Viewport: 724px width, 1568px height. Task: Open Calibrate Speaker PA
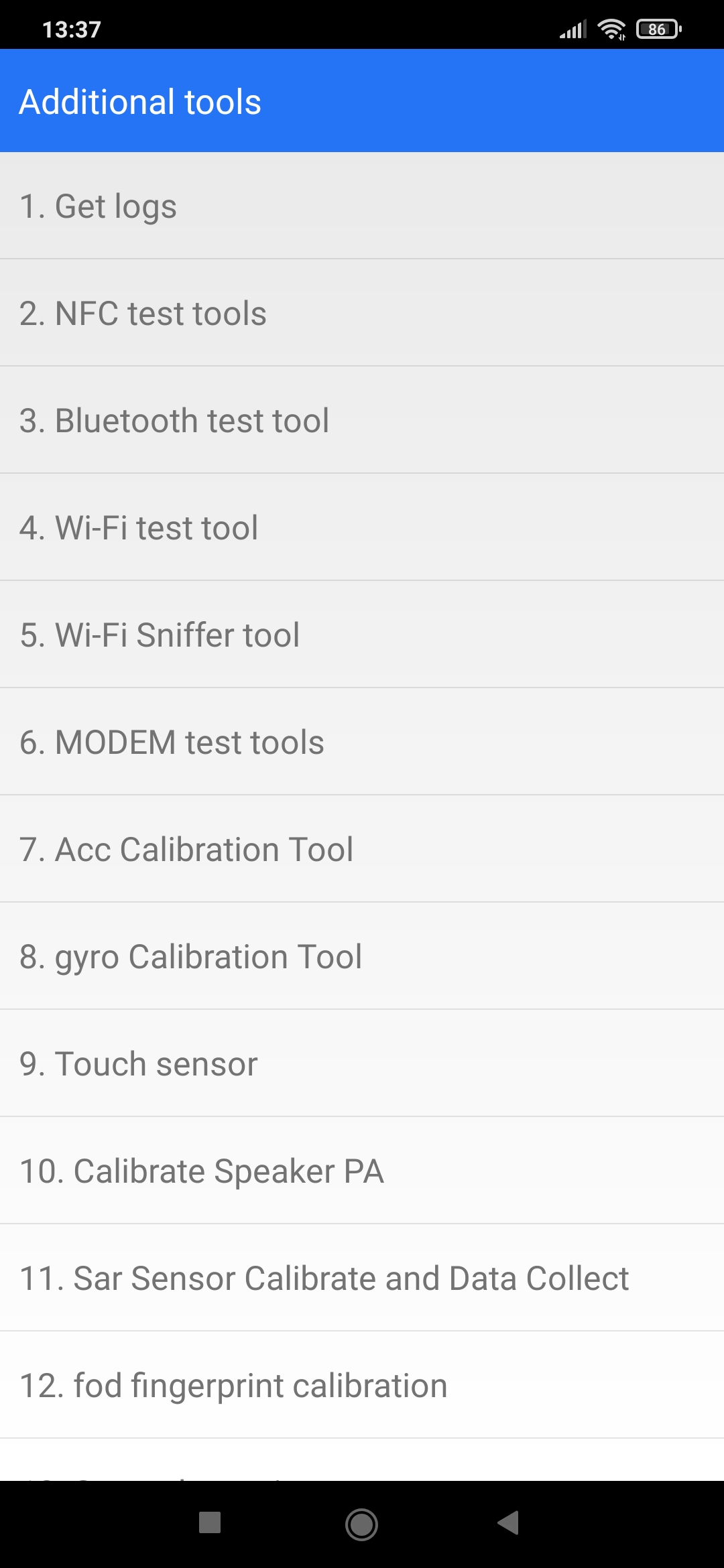point(362,1171)
